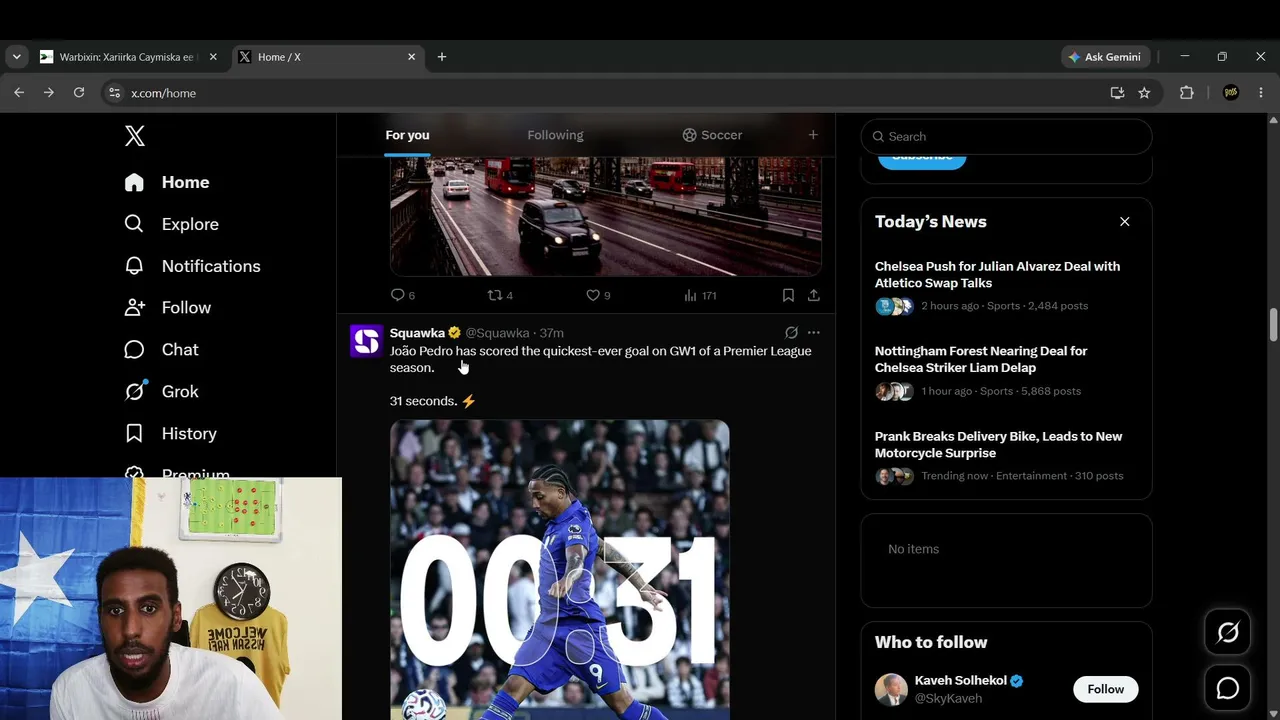1280x720 pixels.
Task: Open a new browser tab
Action: [442, 57]
